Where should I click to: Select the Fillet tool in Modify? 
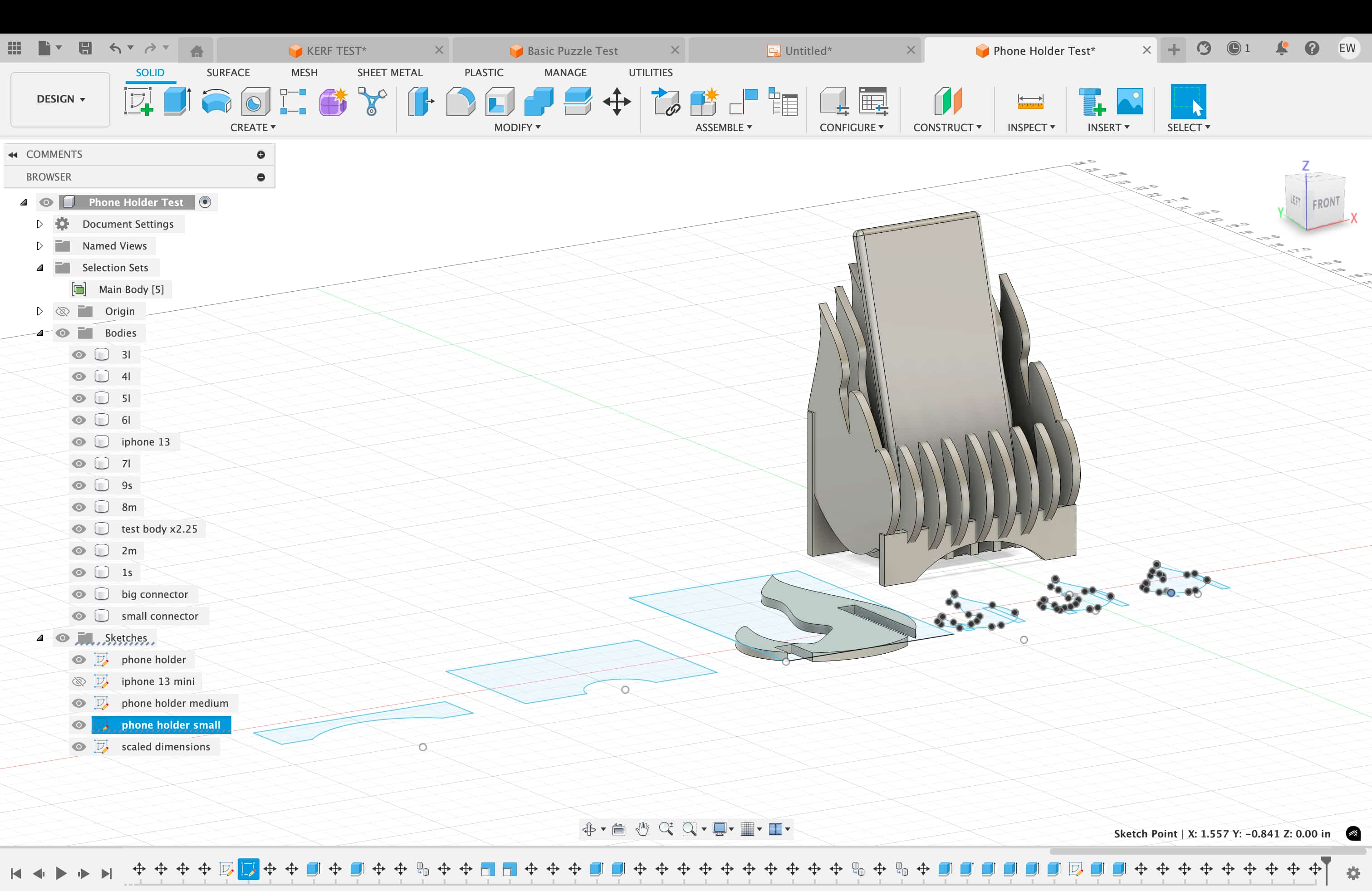point(460,102)
